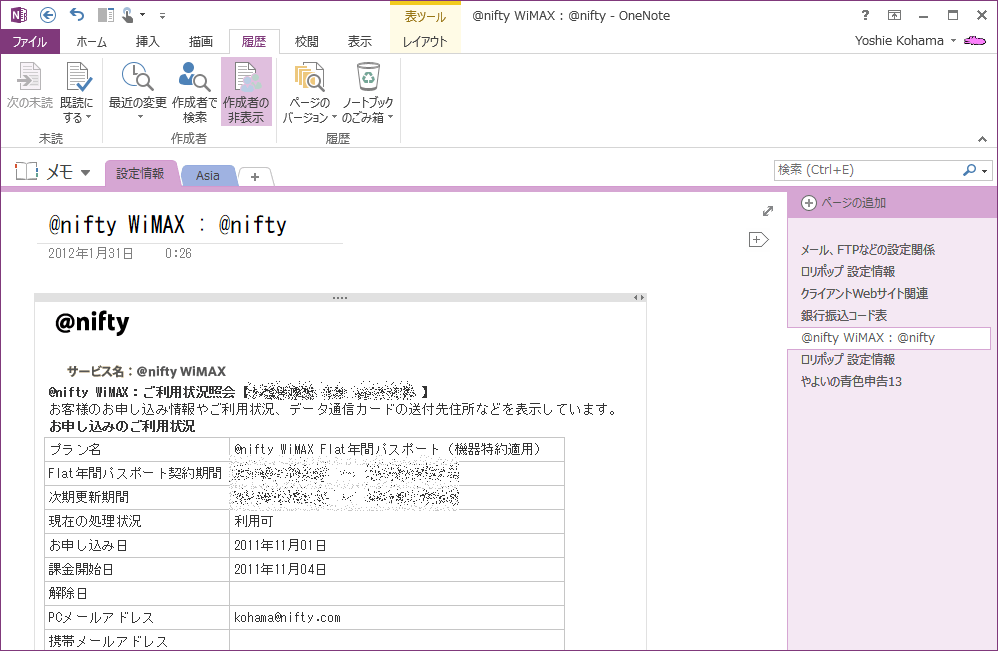Toggle touch/mouse mode icon
The width and height of the screenshot is (998, 651).
tap(128, 15)
